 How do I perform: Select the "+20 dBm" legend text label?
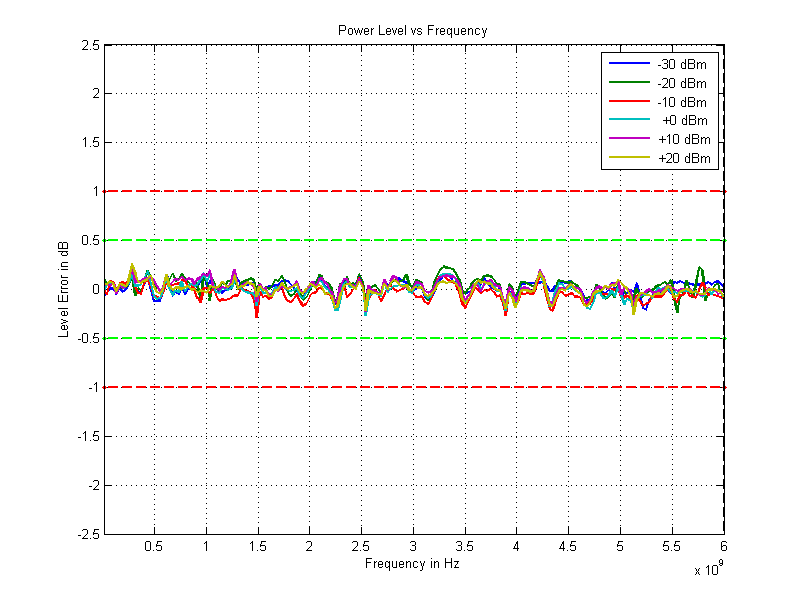point(684,159)
